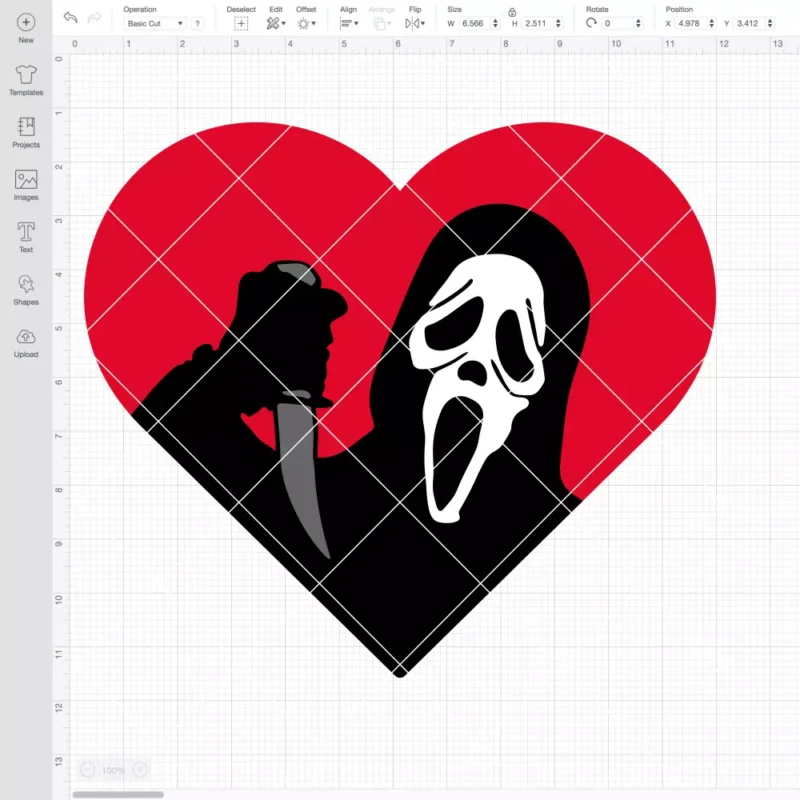
Task: Open the Images library
Action: point(26,186)
